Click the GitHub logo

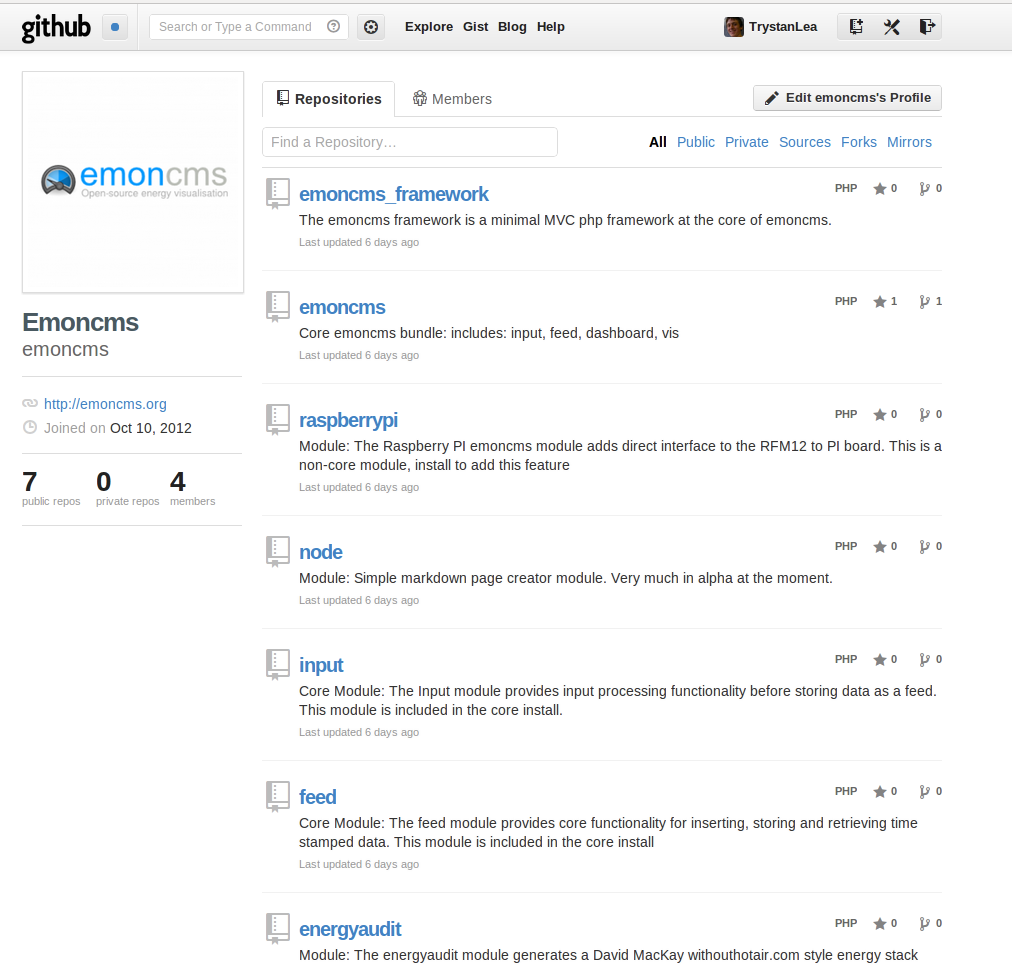click(56, 27)
